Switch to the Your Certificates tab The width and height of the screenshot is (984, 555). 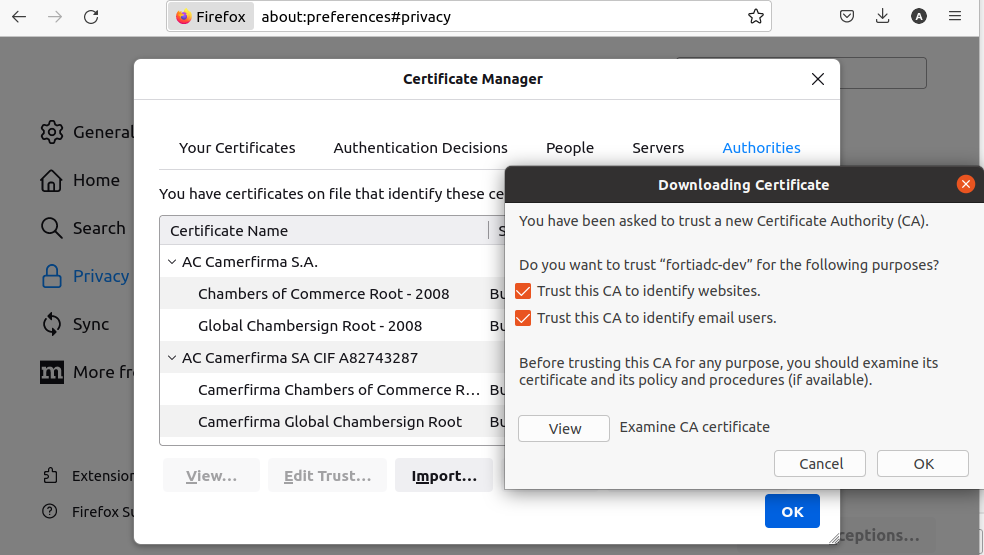tap(237, 148)
